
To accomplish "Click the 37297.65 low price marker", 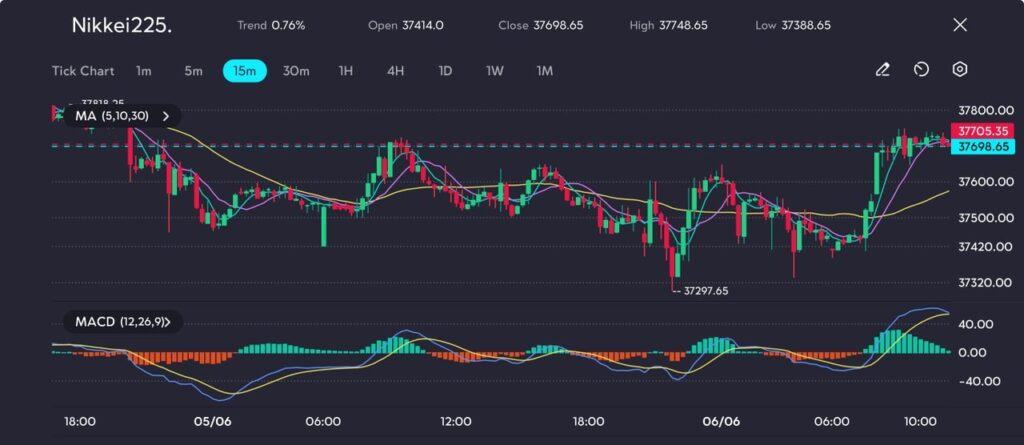I will tap(705, 291).
